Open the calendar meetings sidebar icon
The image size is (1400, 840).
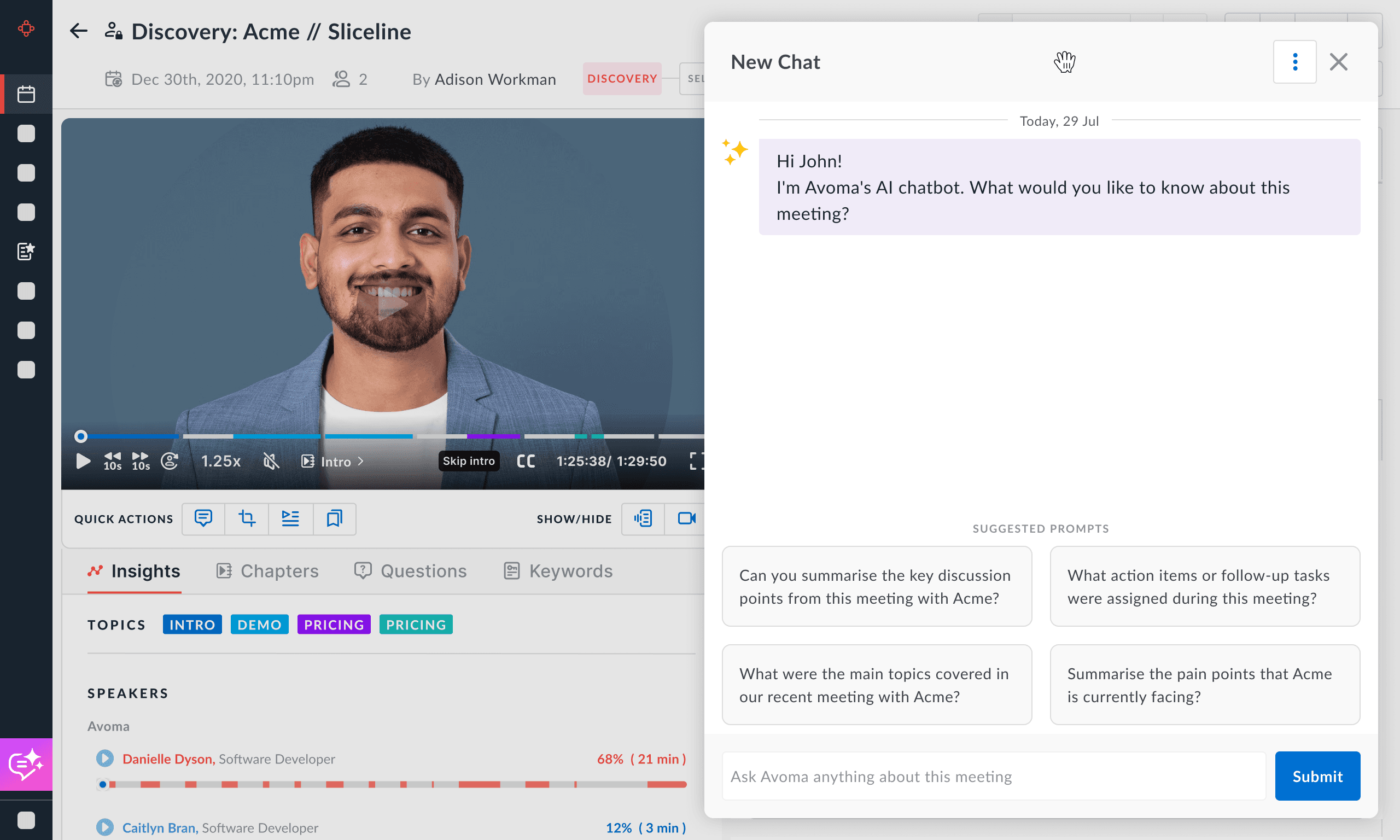[26, 94]
